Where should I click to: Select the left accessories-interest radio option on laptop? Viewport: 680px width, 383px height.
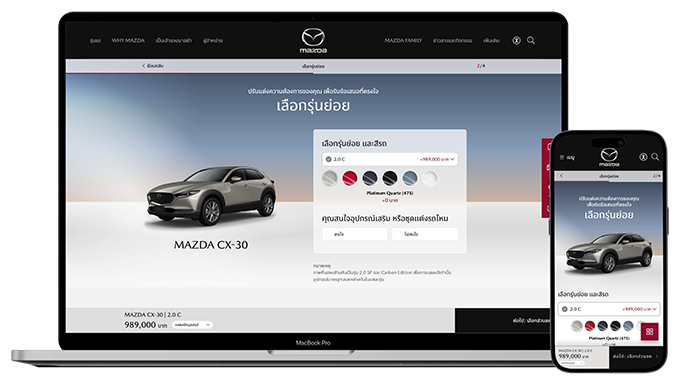355,234
